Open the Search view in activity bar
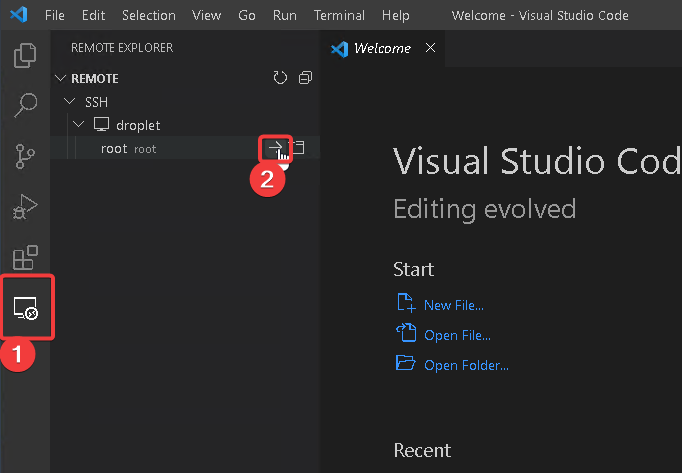The image size is (682, 473). click(x=25, y=105)
